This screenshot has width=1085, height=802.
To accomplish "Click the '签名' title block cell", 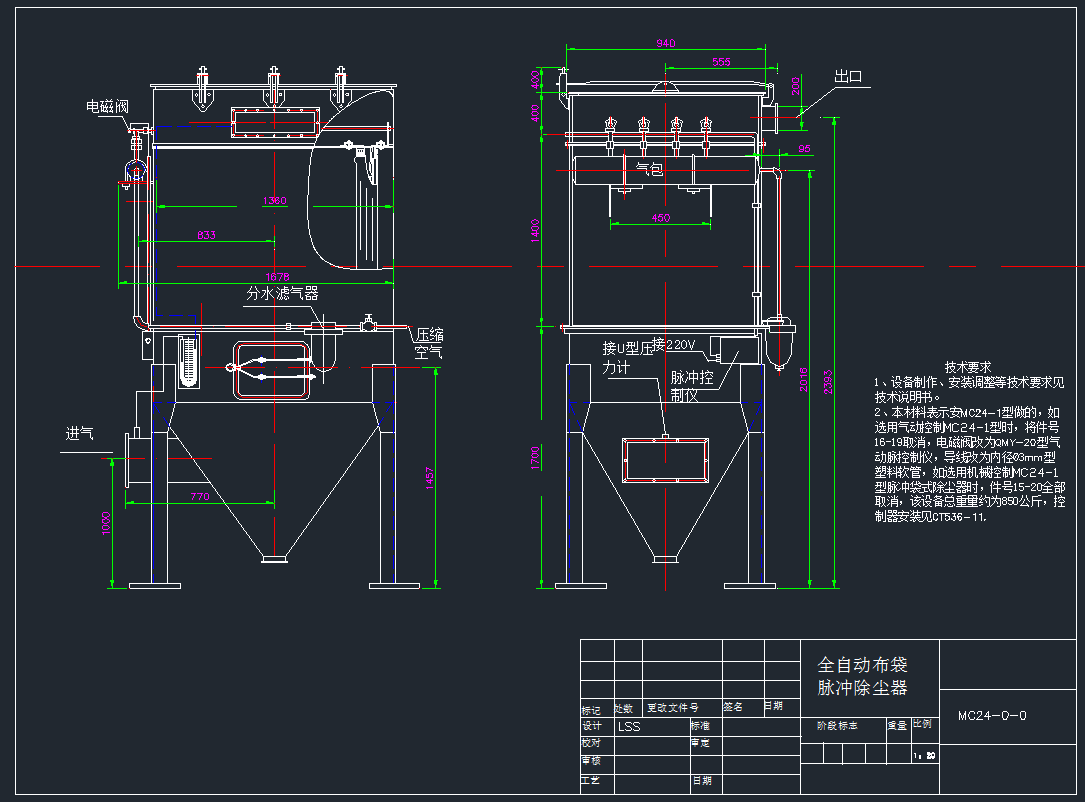I will (733, 707).
